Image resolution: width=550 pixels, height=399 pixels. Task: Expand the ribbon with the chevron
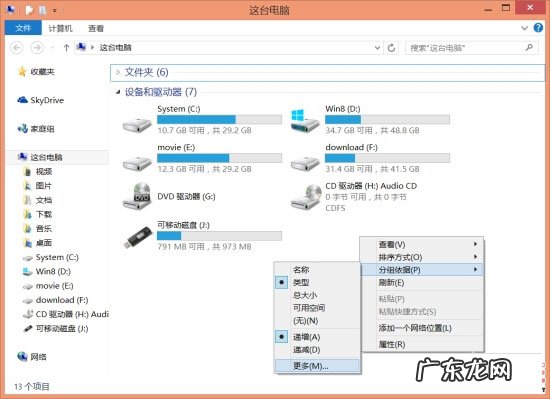pos(524,28)
